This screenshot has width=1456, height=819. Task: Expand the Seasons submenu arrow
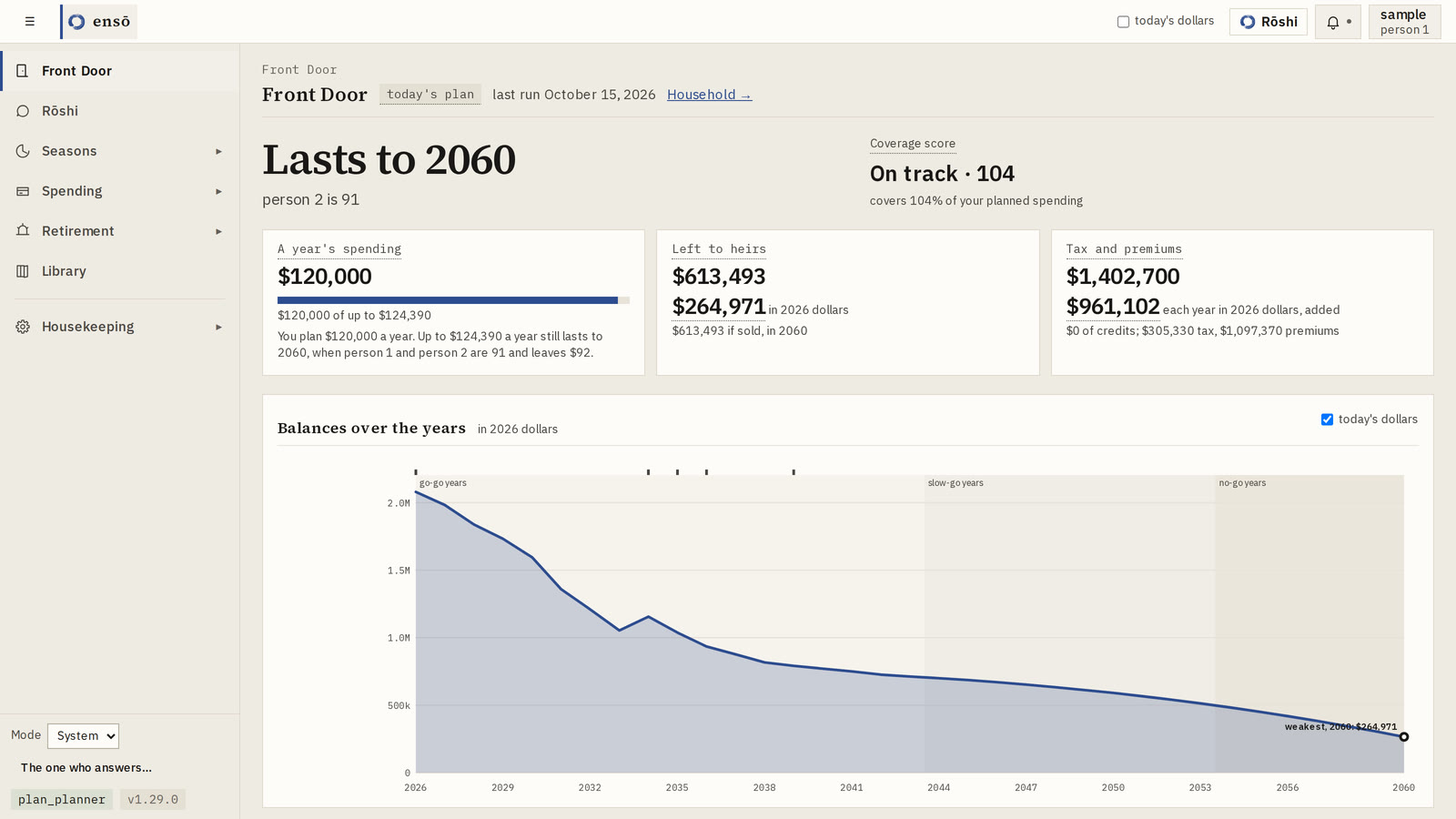point(218,151)
